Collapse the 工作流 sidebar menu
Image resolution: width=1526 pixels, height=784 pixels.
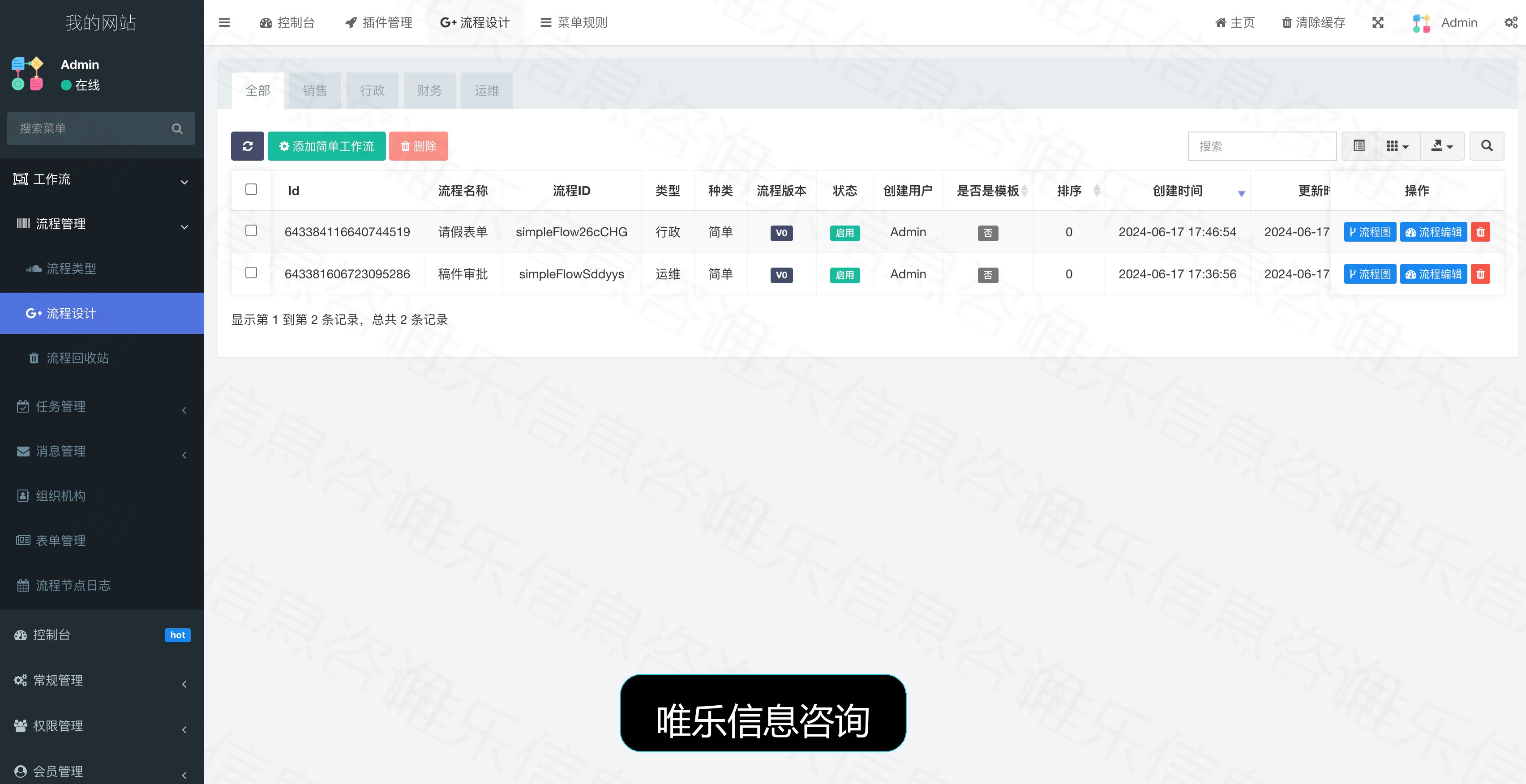pos(102,179)
